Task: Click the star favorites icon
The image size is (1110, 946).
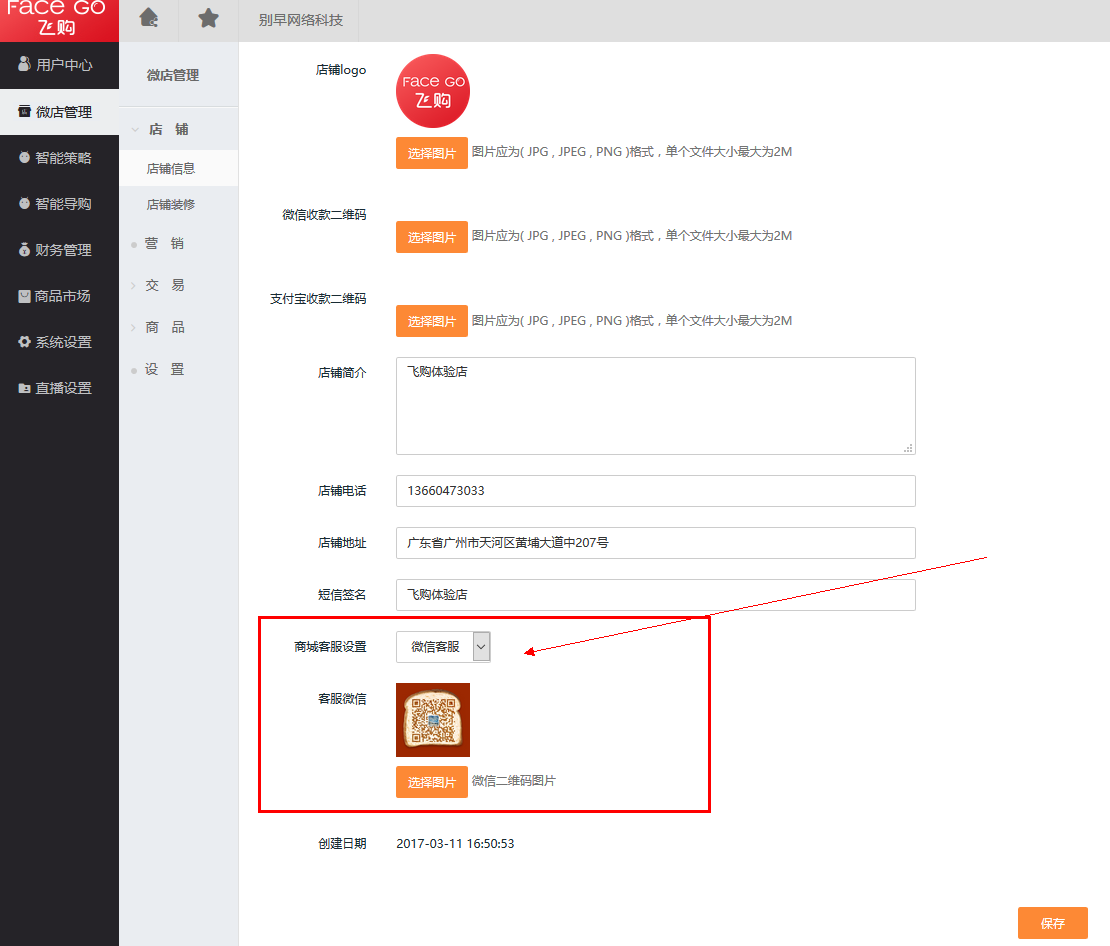Action: coord(208,19)
